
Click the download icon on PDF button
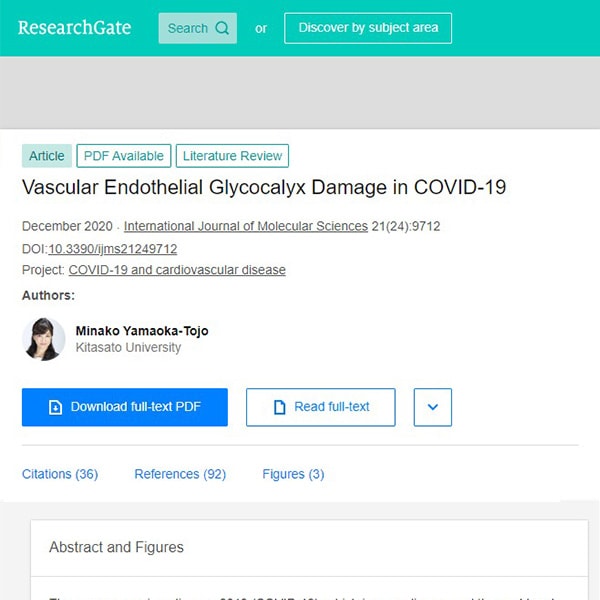[56, 407]
